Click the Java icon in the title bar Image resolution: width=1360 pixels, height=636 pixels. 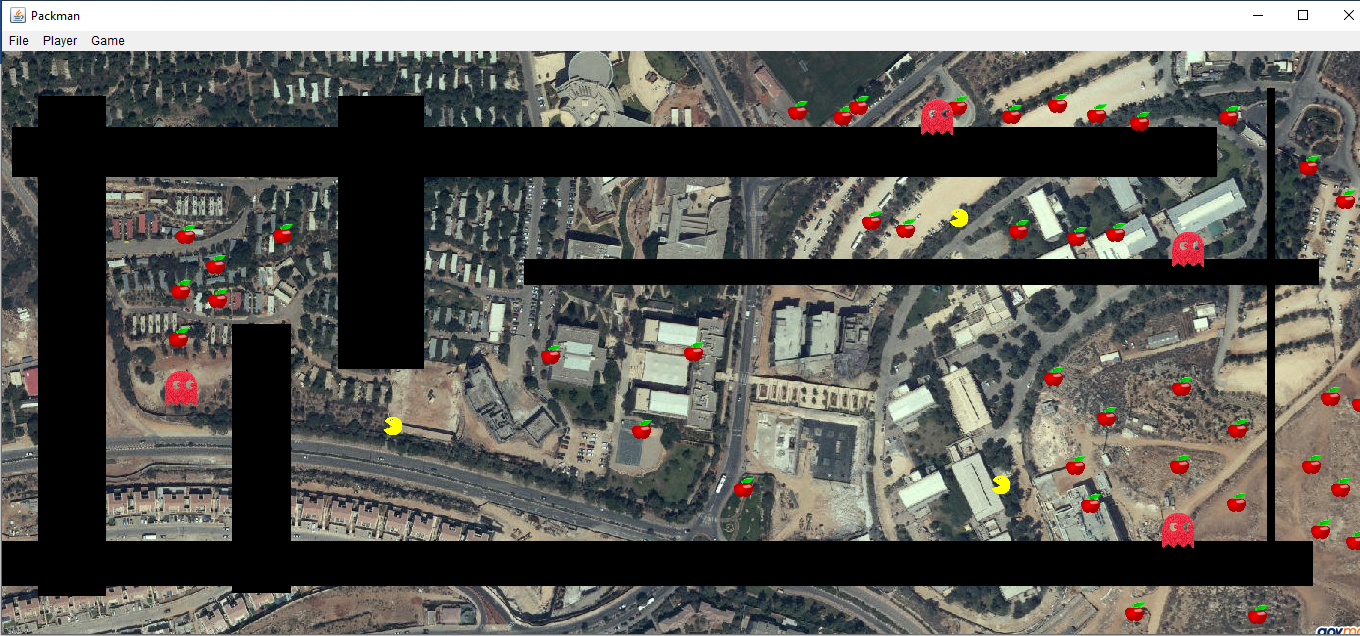pos(17,15)
